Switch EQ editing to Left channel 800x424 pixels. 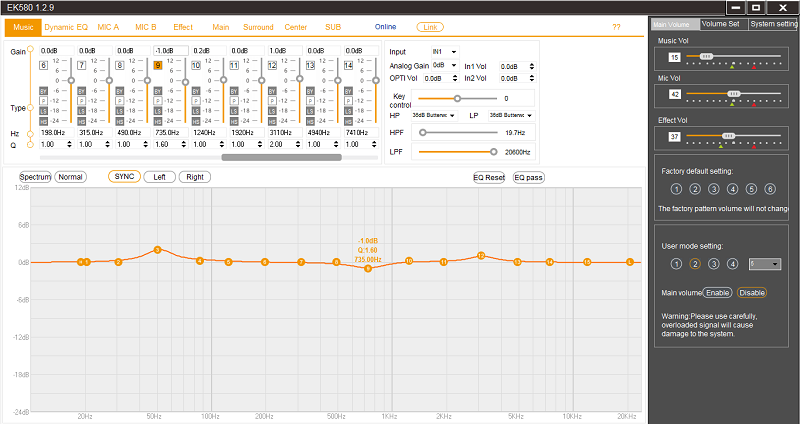pos(160,177)
